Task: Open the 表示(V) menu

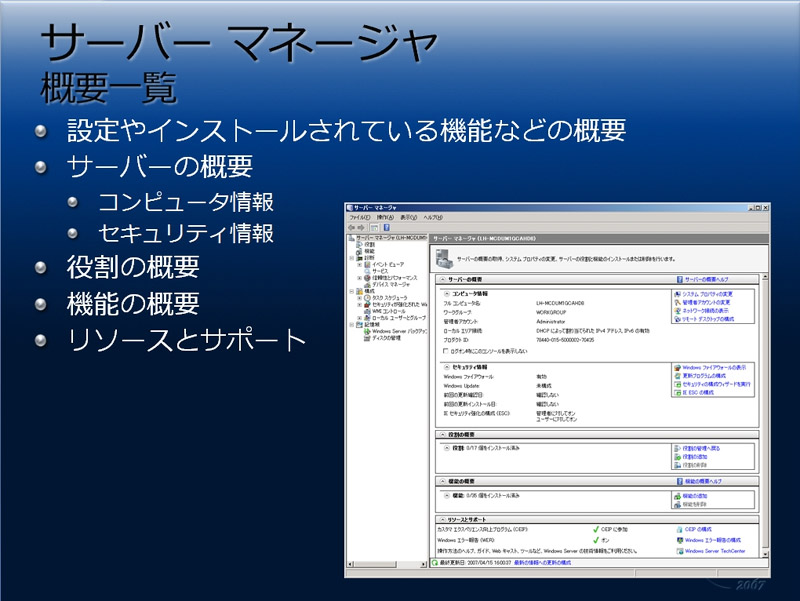Action: (x=408, y=217)
